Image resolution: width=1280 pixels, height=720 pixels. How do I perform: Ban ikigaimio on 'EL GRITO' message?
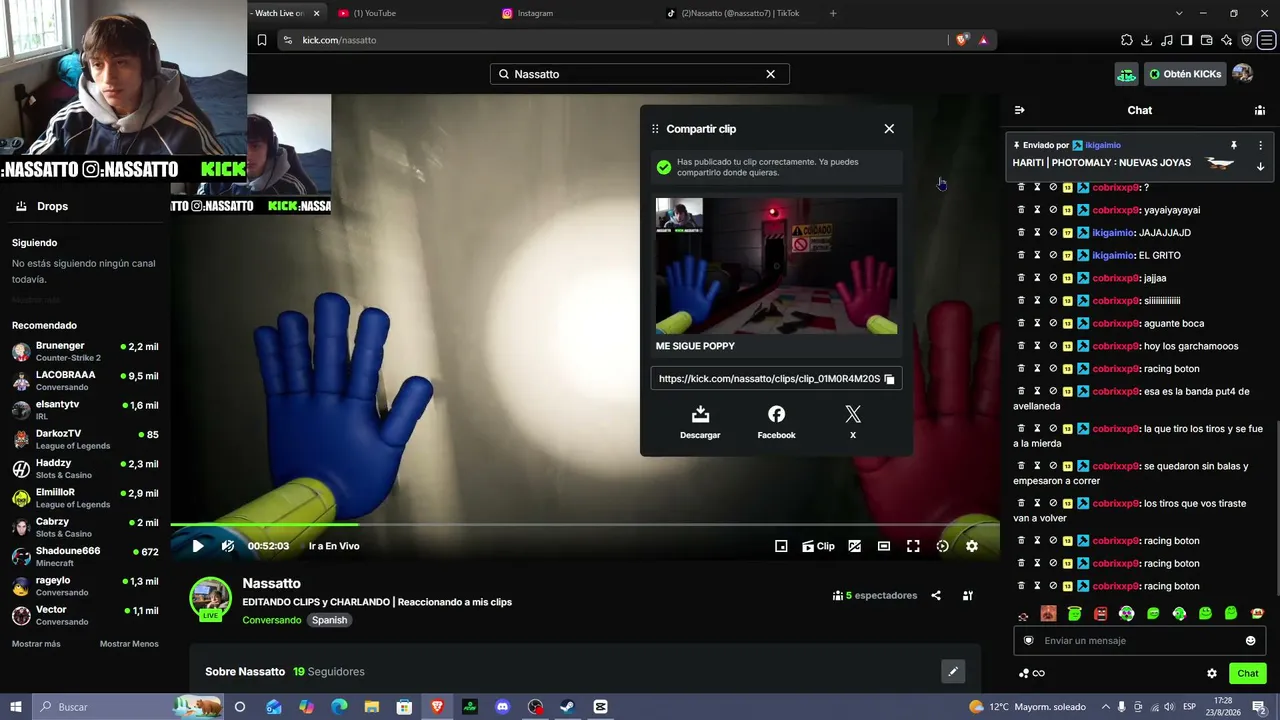point(1053,255)
